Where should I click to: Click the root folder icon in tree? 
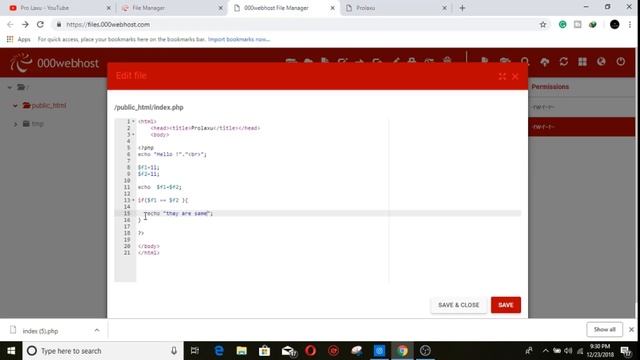pyautogui.click(x=21, y=87)
